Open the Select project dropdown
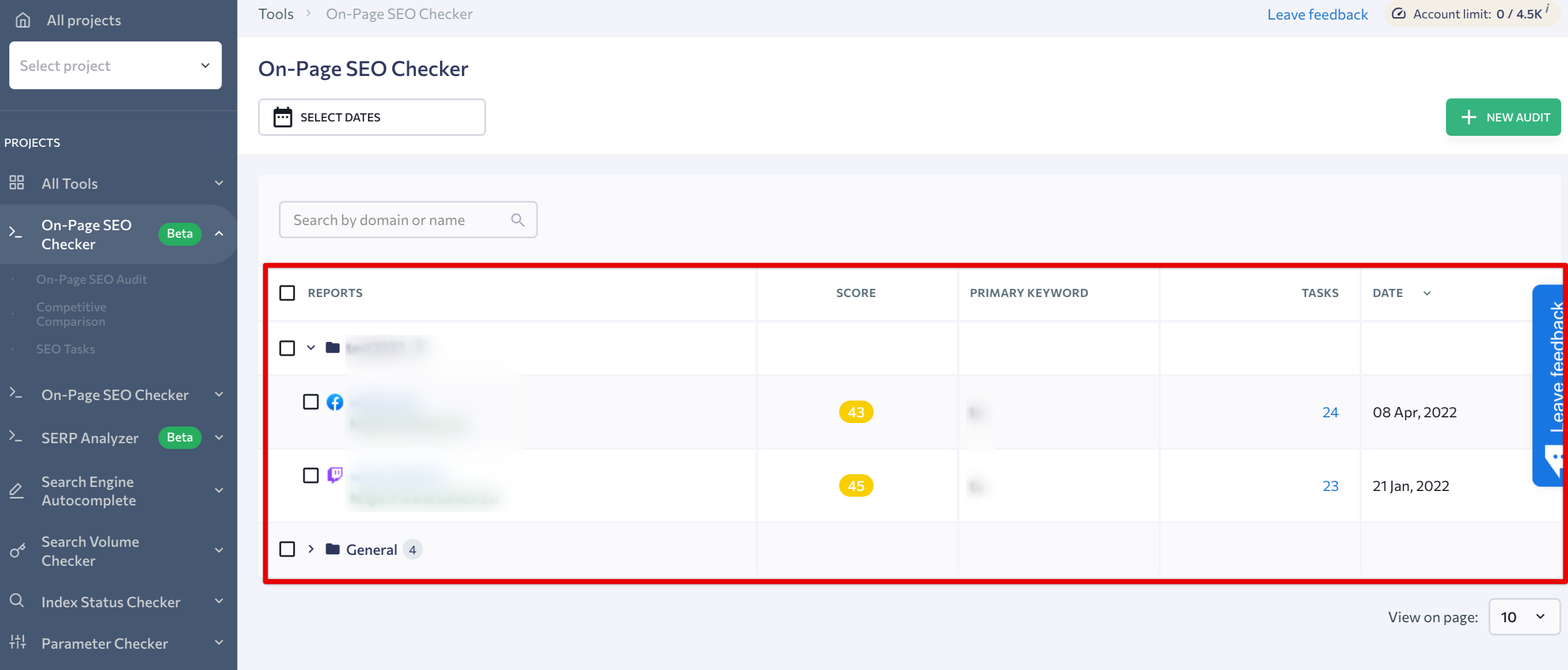The height and width of the screenshot is (670, 1568). 115,65
